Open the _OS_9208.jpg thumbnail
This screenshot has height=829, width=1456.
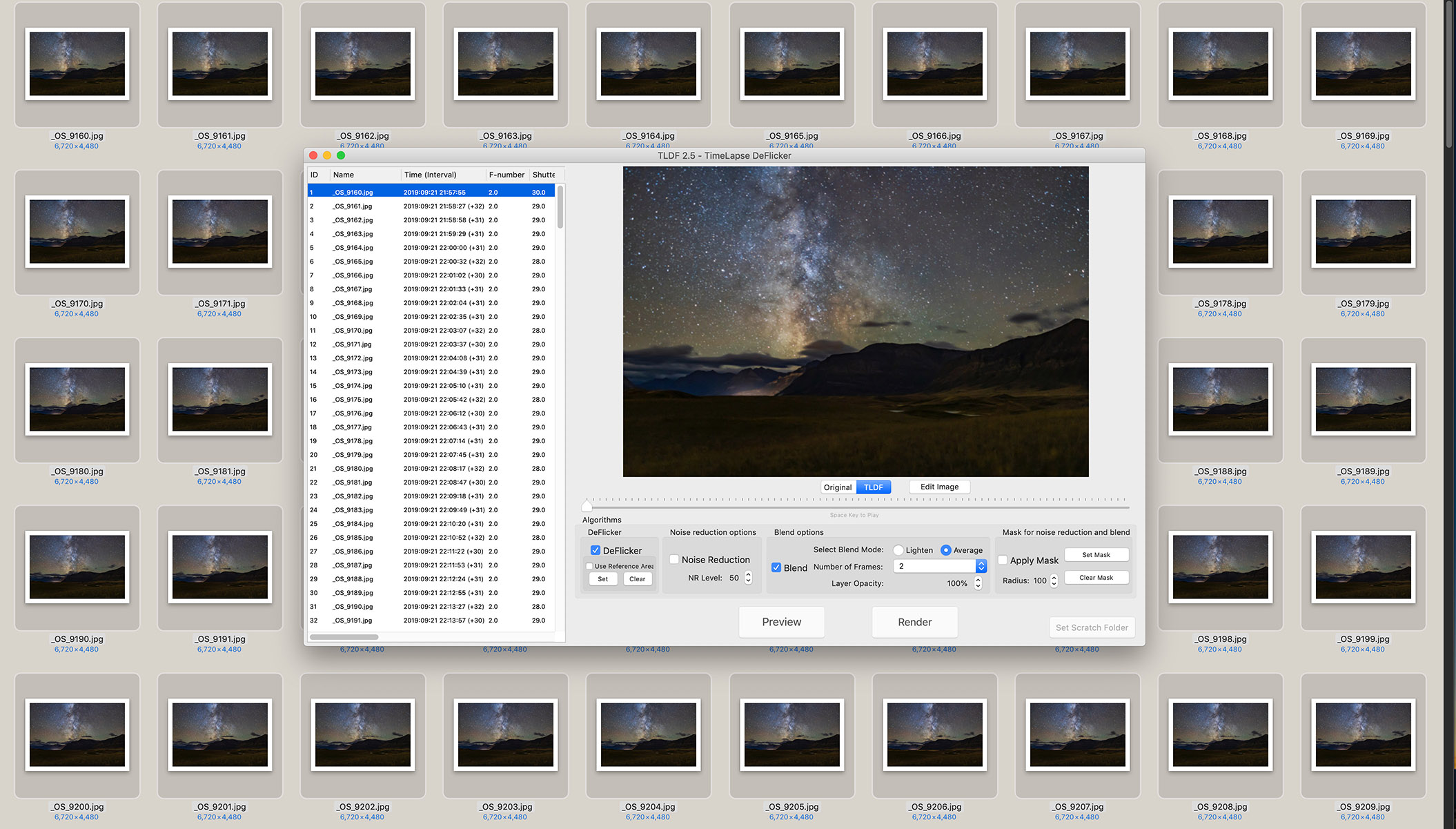click(x=1220, y=734)
